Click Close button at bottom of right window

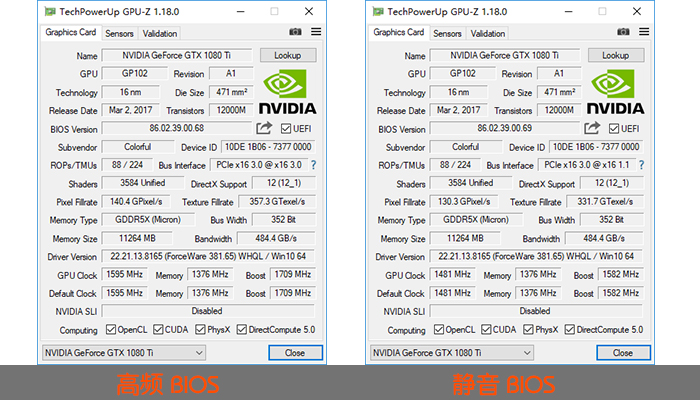coord(623,353)
